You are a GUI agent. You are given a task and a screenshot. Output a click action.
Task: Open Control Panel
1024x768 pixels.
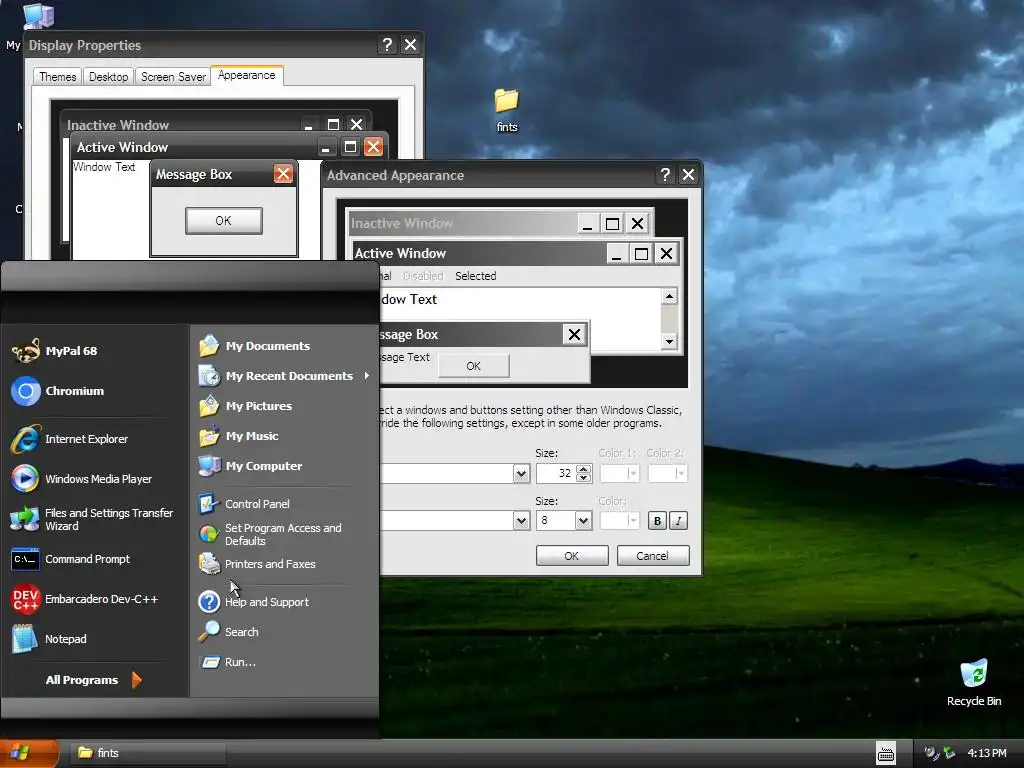tap(244, 504)
